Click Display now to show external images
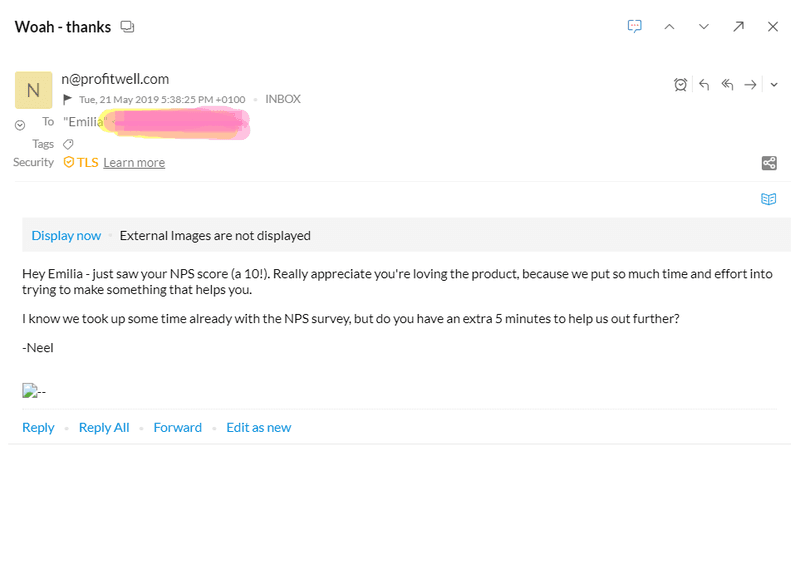 coord(66,235)
